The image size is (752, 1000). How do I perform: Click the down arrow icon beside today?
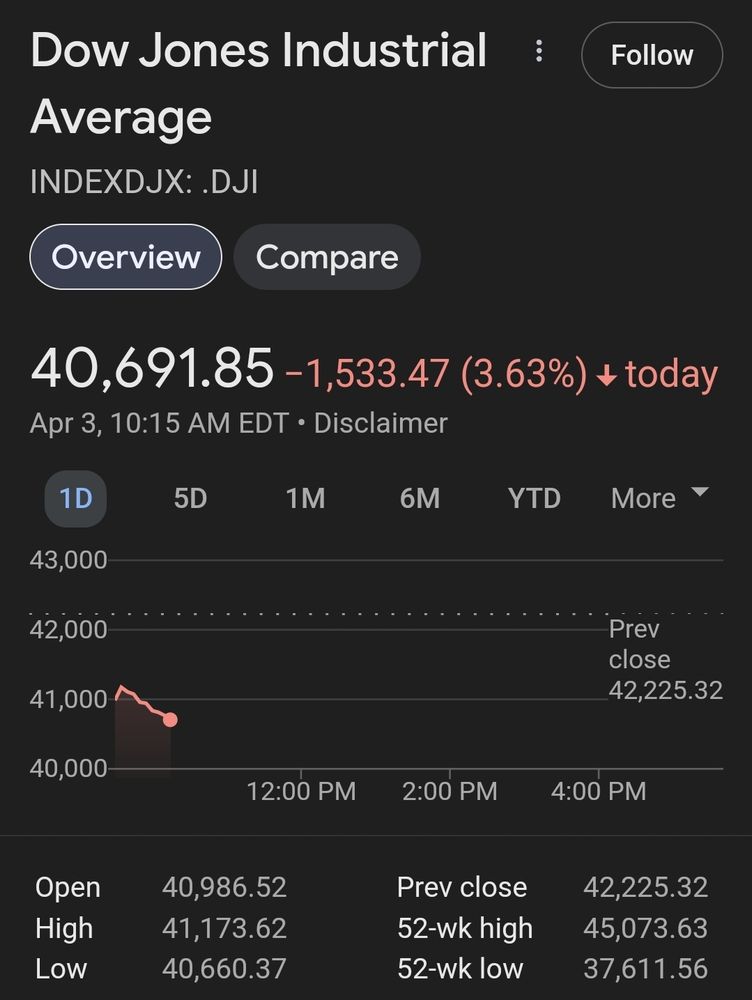606,376
